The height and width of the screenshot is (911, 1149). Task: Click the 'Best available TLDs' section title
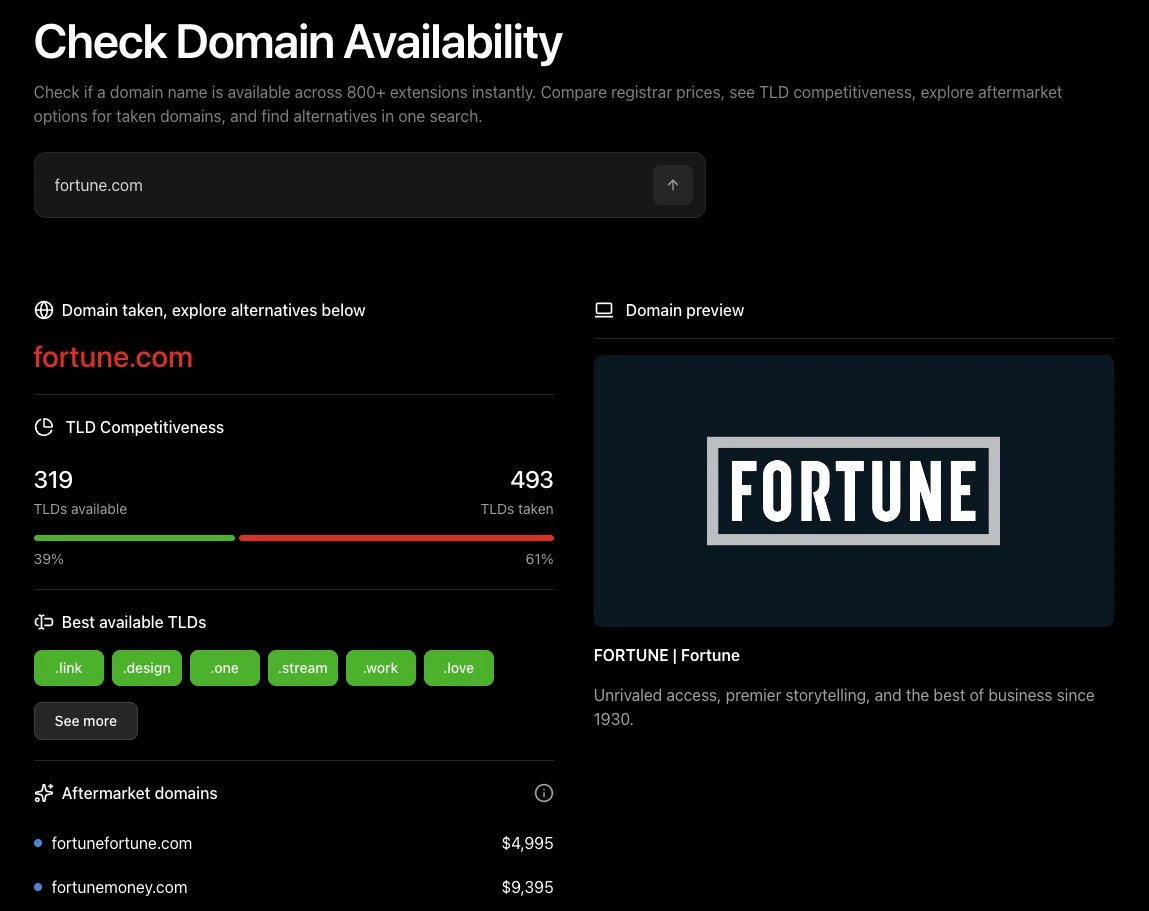coord(134,622)
